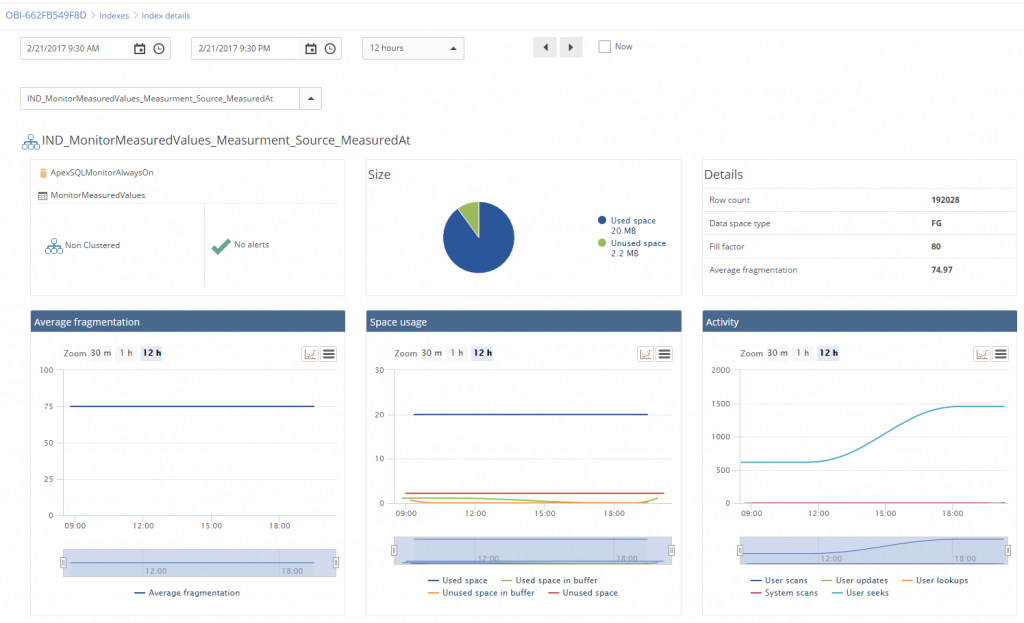Open the 12 hours duration dropdown

click(x=410, y=47)
